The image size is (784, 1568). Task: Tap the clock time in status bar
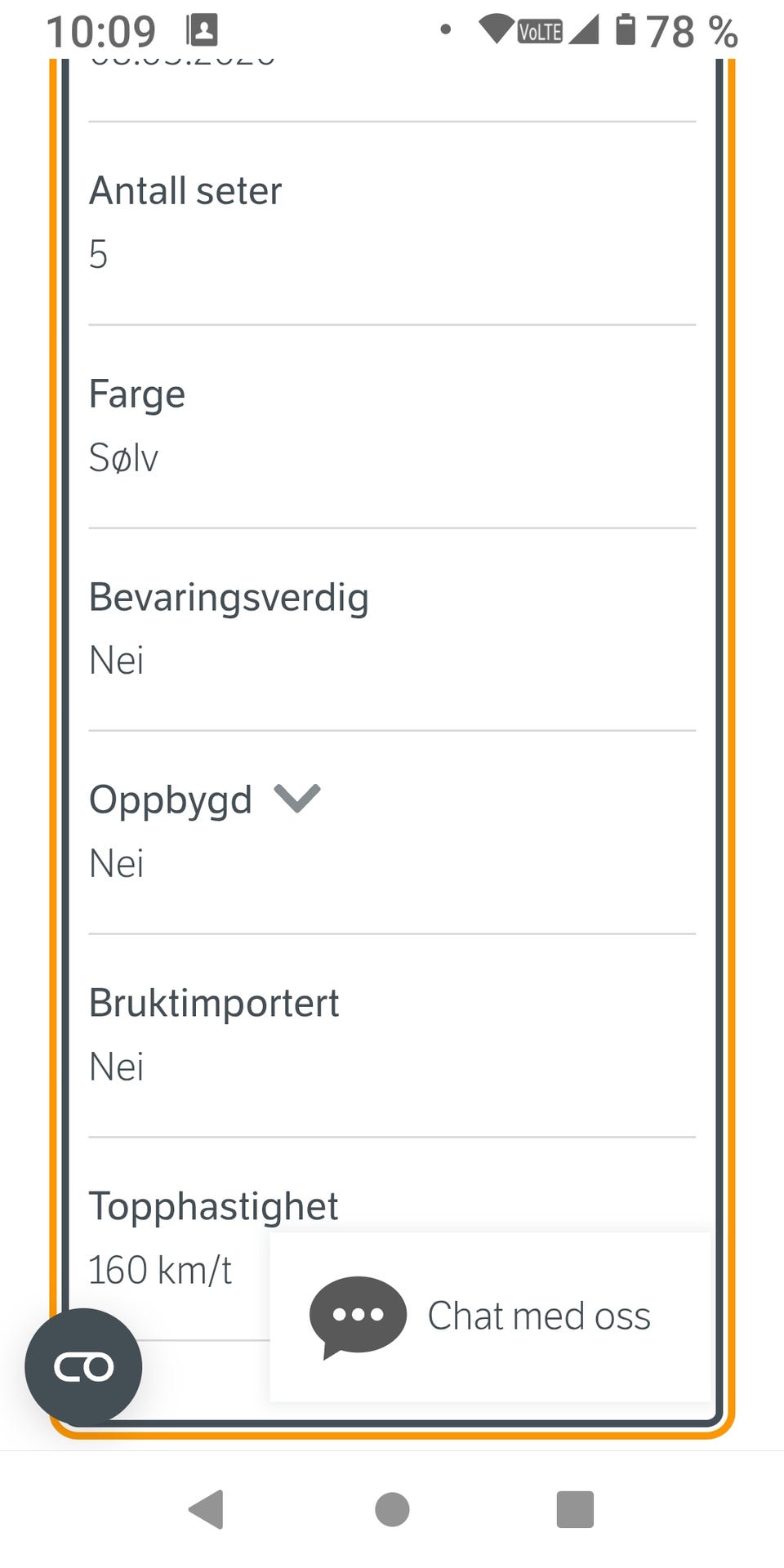click(101, 32)
